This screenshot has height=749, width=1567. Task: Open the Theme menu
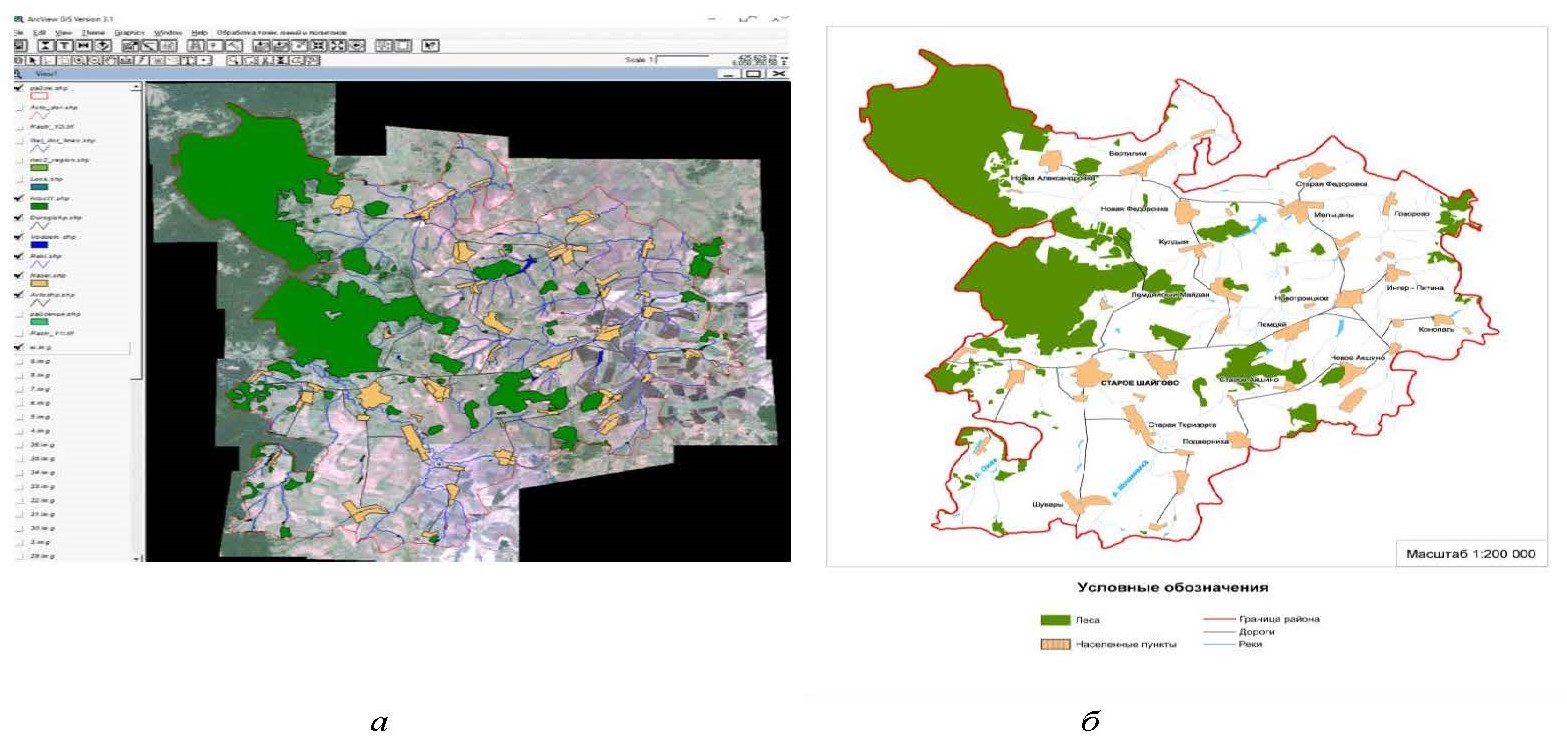[x=93, y=32]
